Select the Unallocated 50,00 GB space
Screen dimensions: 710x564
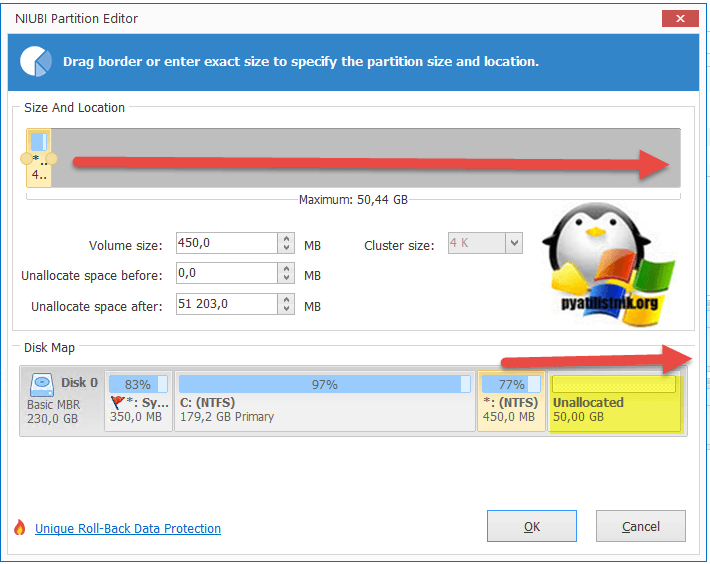(615, 401)
